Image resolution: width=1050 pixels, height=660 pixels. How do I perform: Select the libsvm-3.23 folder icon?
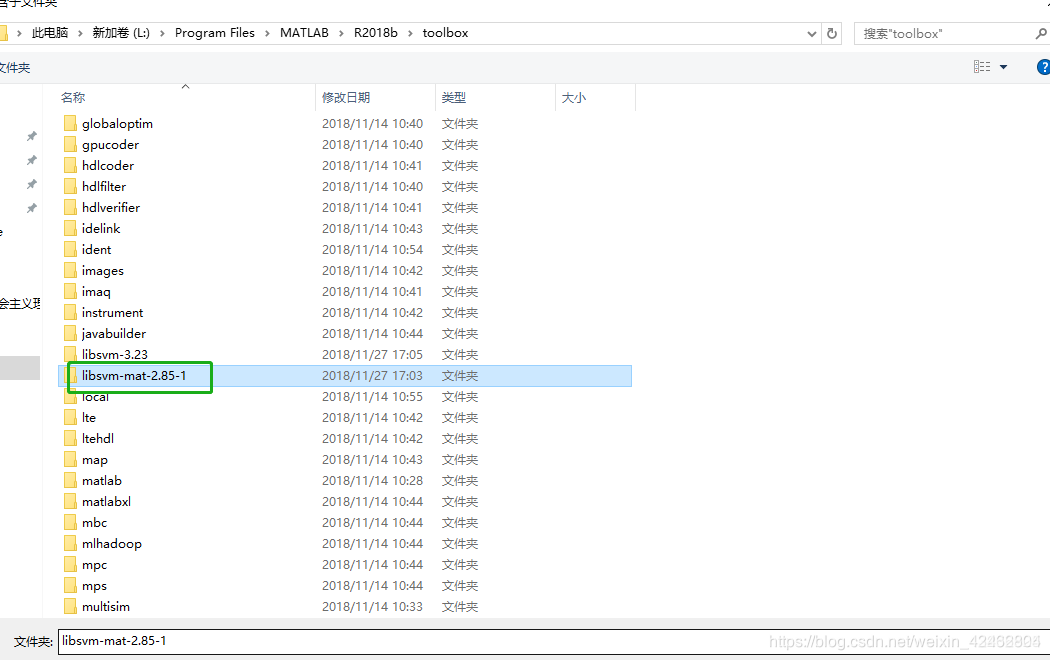[x=70, y=354]
